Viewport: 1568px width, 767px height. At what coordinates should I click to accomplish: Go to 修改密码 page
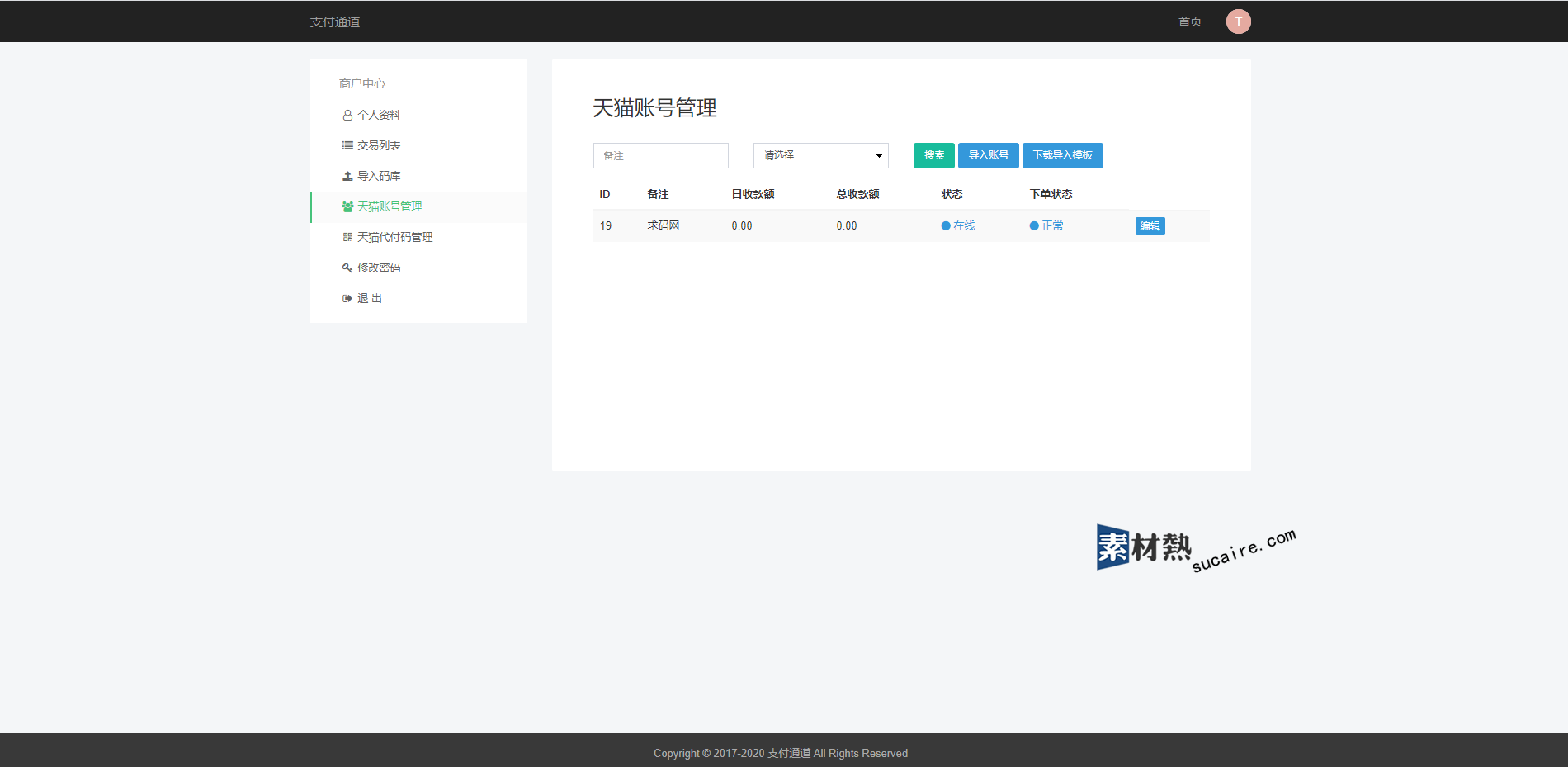click(x=418, y=268)
